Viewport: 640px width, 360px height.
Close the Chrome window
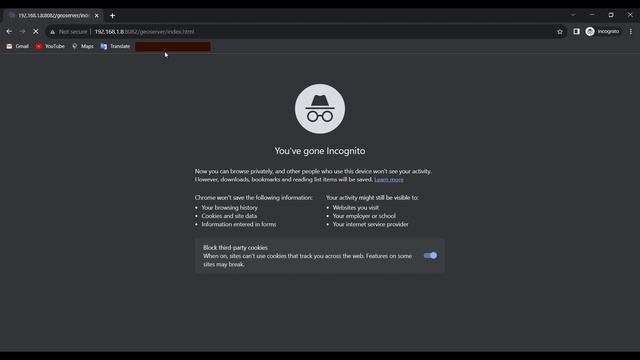(x=630, y=15)
